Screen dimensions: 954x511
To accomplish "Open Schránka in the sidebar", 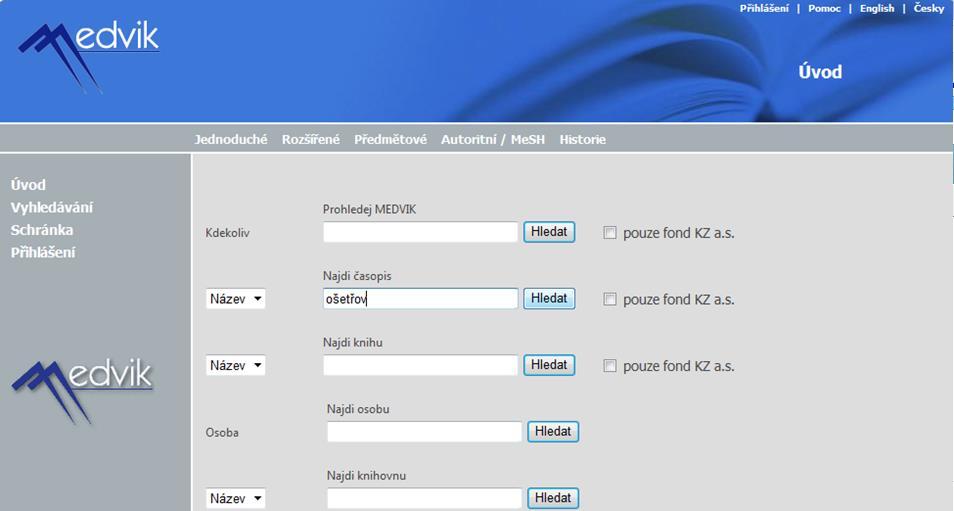I will pyautogui.click(x=42, y=230).
